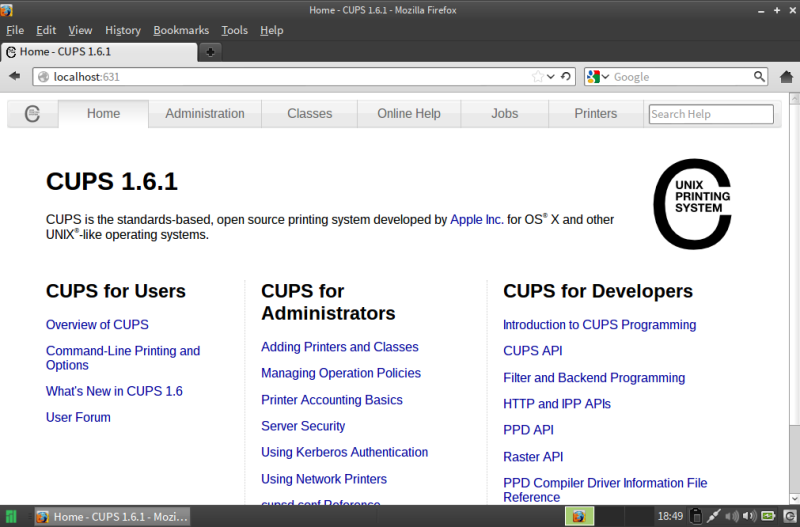The width and height of the screenshot is (800, 527).
Task: Click the logout power icon in panel
Action: tap(788, 516)
